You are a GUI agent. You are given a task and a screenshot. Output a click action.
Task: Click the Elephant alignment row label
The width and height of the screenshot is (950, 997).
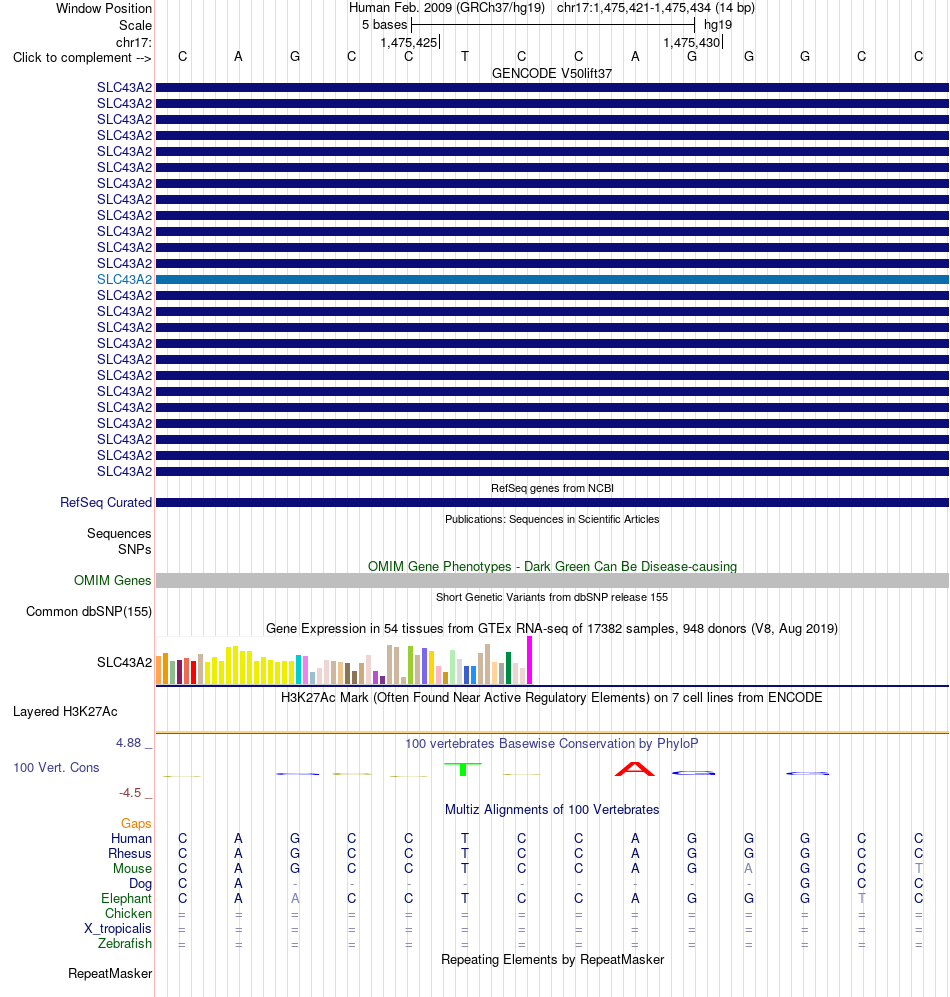tap(127, 898)
